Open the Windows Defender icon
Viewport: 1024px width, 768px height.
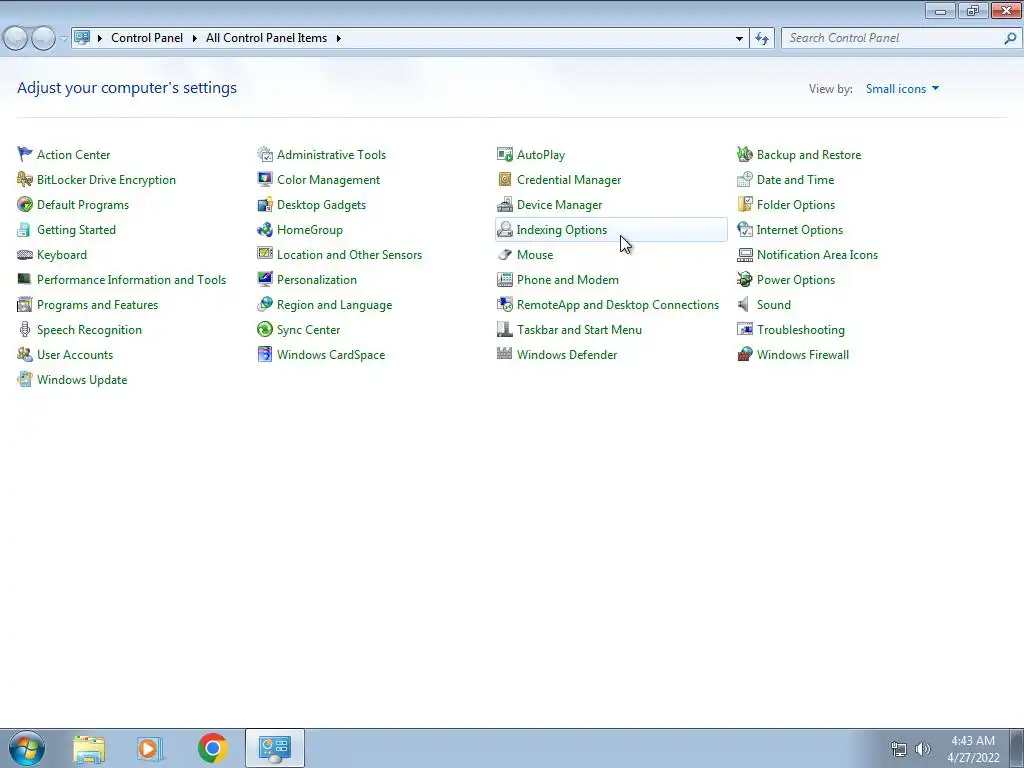(505, 355)
